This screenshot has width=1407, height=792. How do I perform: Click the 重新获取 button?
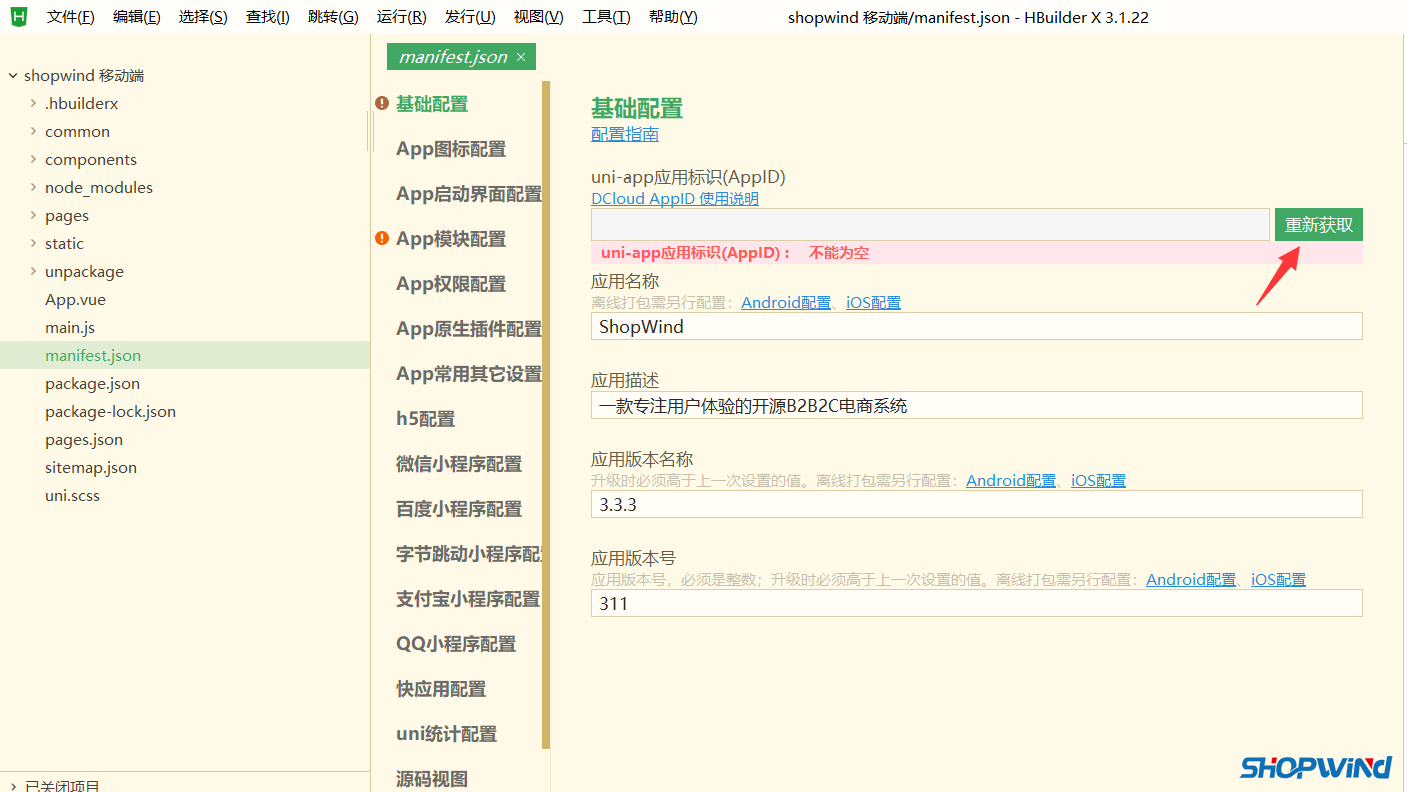coord(1318,225)
